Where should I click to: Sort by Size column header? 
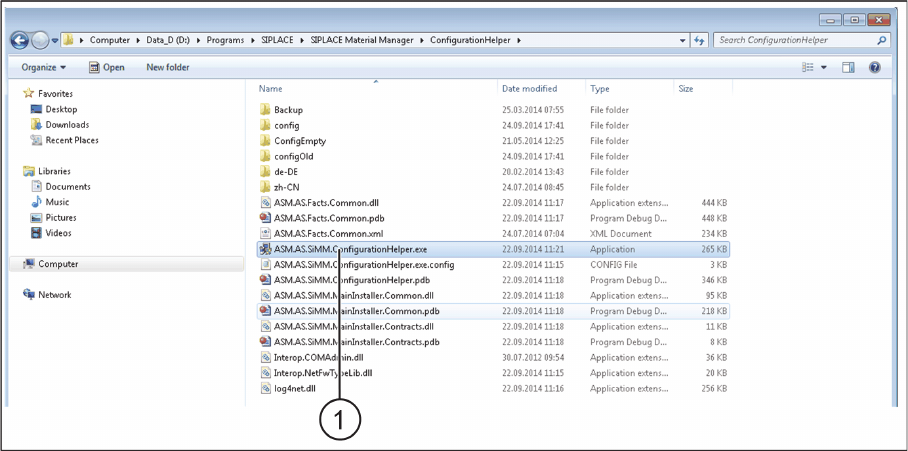click(x=686, y=89)
